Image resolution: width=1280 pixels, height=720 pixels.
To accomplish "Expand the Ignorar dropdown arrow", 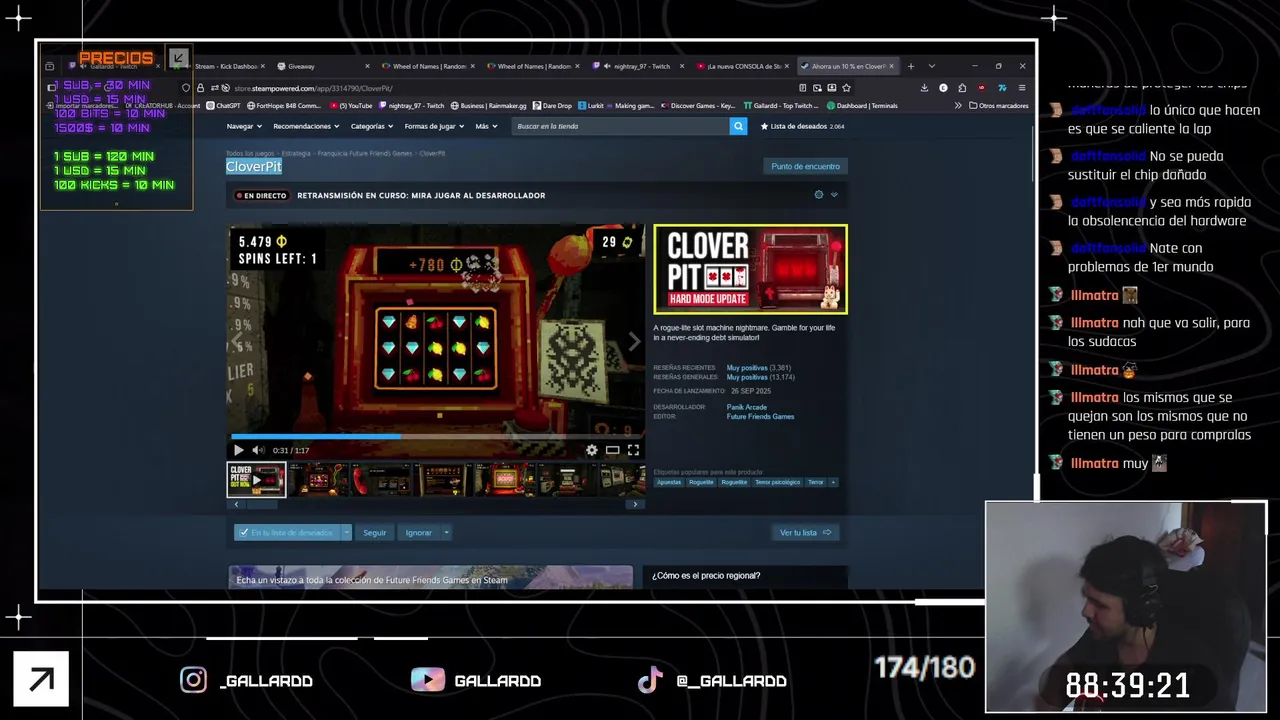I will (446, 532).
